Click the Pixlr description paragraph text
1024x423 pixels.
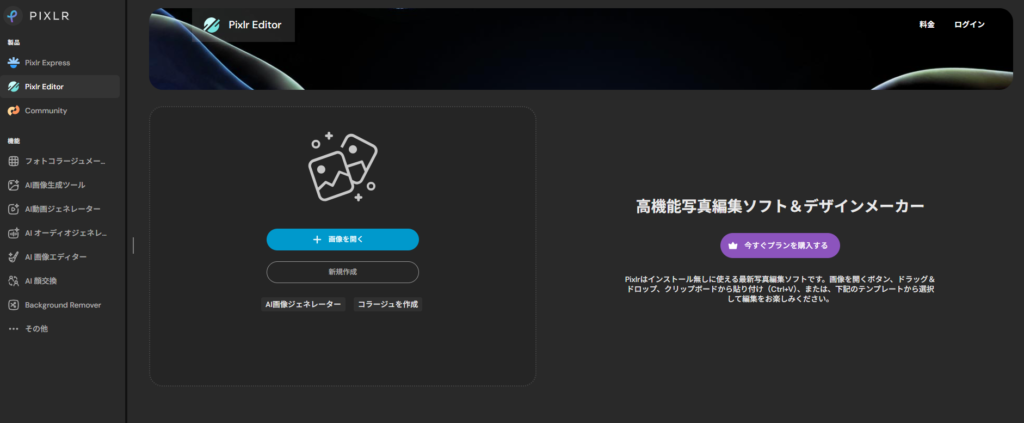780,289
